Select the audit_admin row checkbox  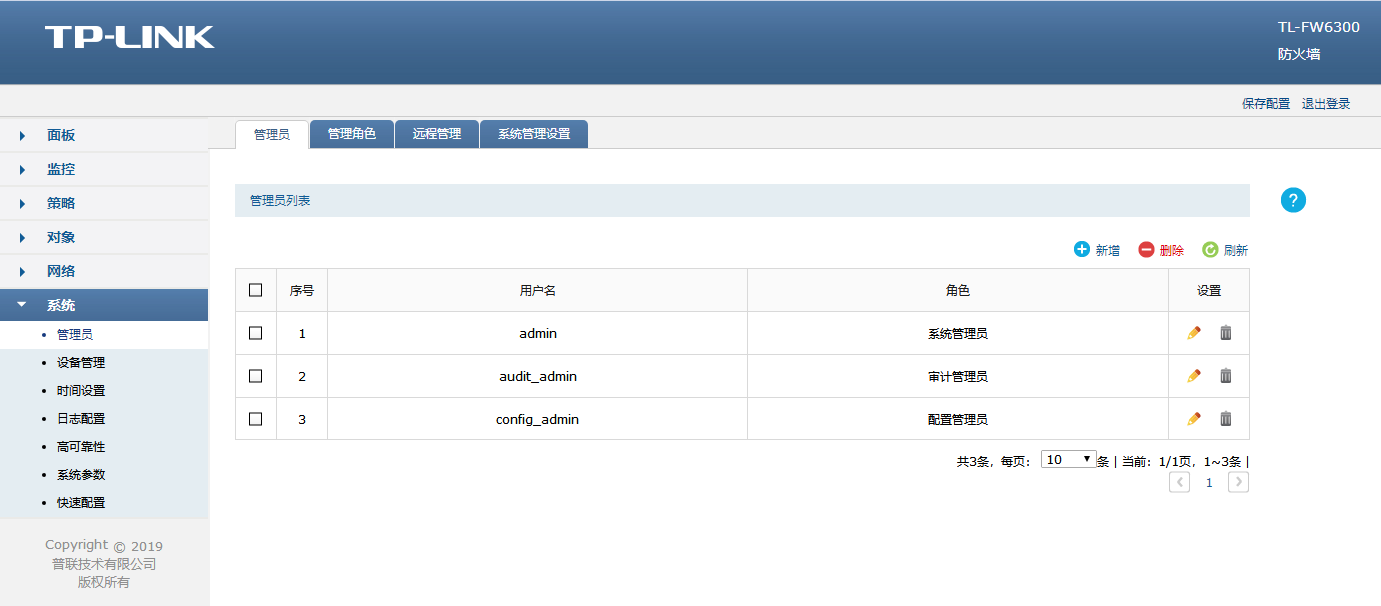[255, 376]
